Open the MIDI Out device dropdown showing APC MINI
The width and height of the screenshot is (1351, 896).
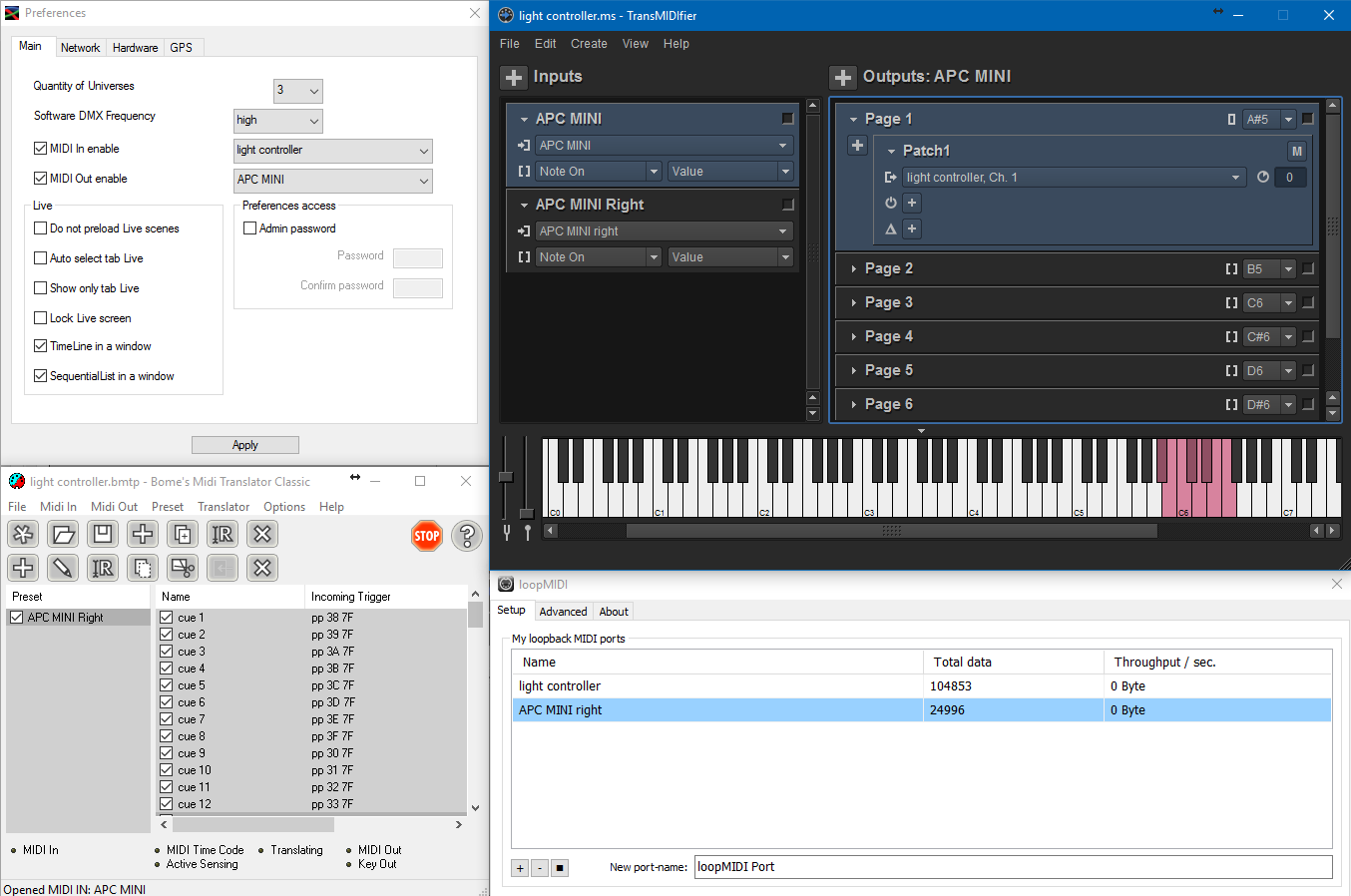click(x=333, y=181)
